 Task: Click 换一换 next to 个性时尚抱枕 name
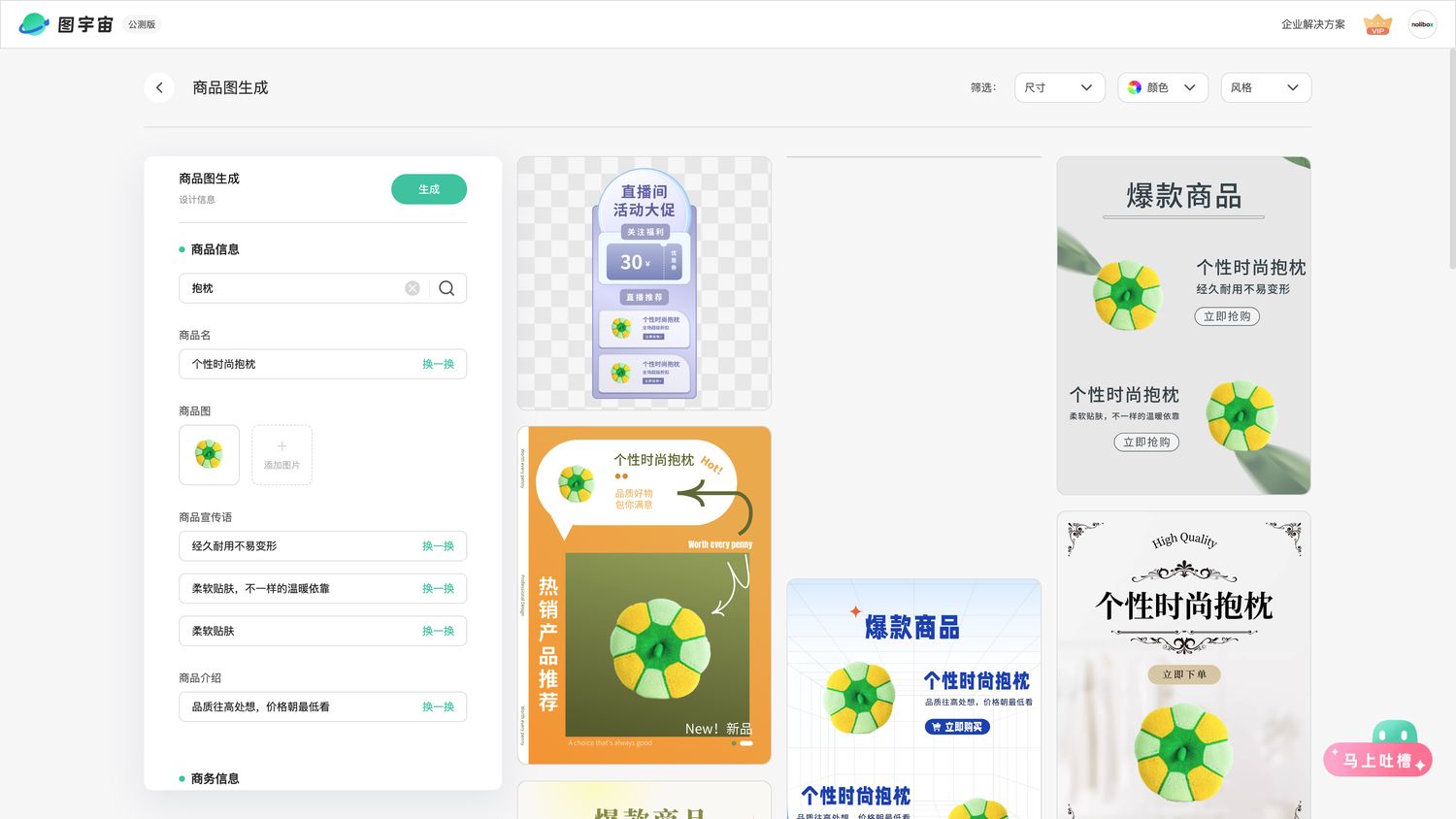point(438,364)
